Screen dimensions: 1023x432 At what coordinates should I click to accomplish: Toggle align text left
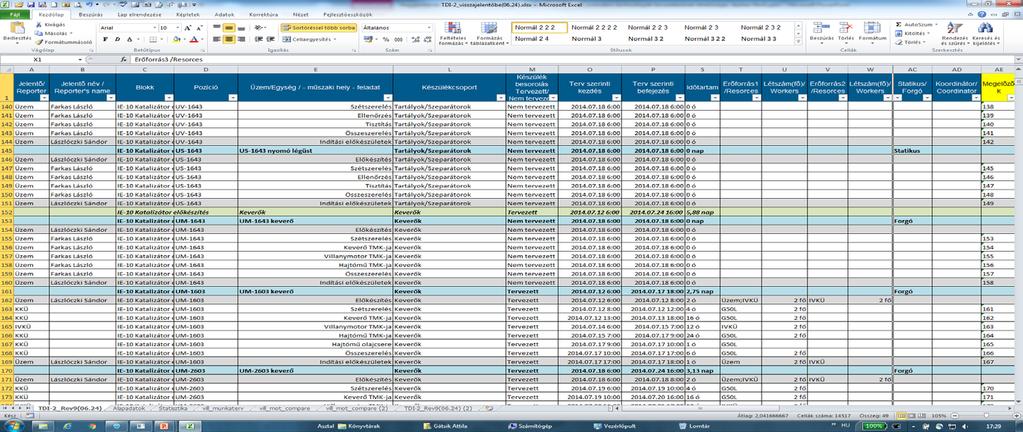[x=217, y=39]
